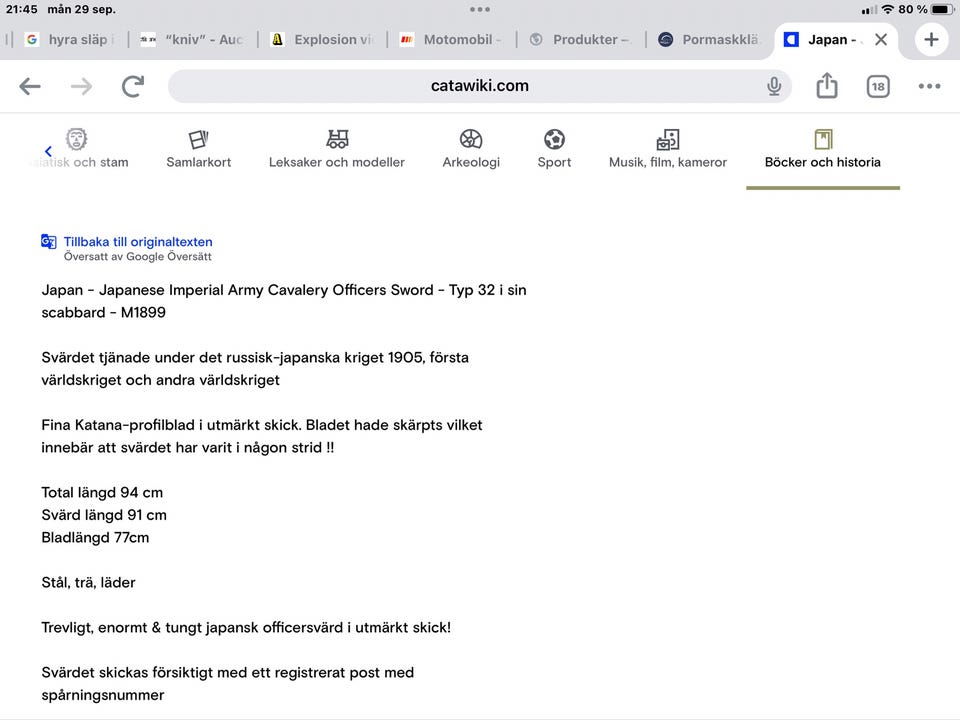The width and height of the screenshot is (960, 720).
Task: Open Musik, film, kameror category
Action: 668,149
